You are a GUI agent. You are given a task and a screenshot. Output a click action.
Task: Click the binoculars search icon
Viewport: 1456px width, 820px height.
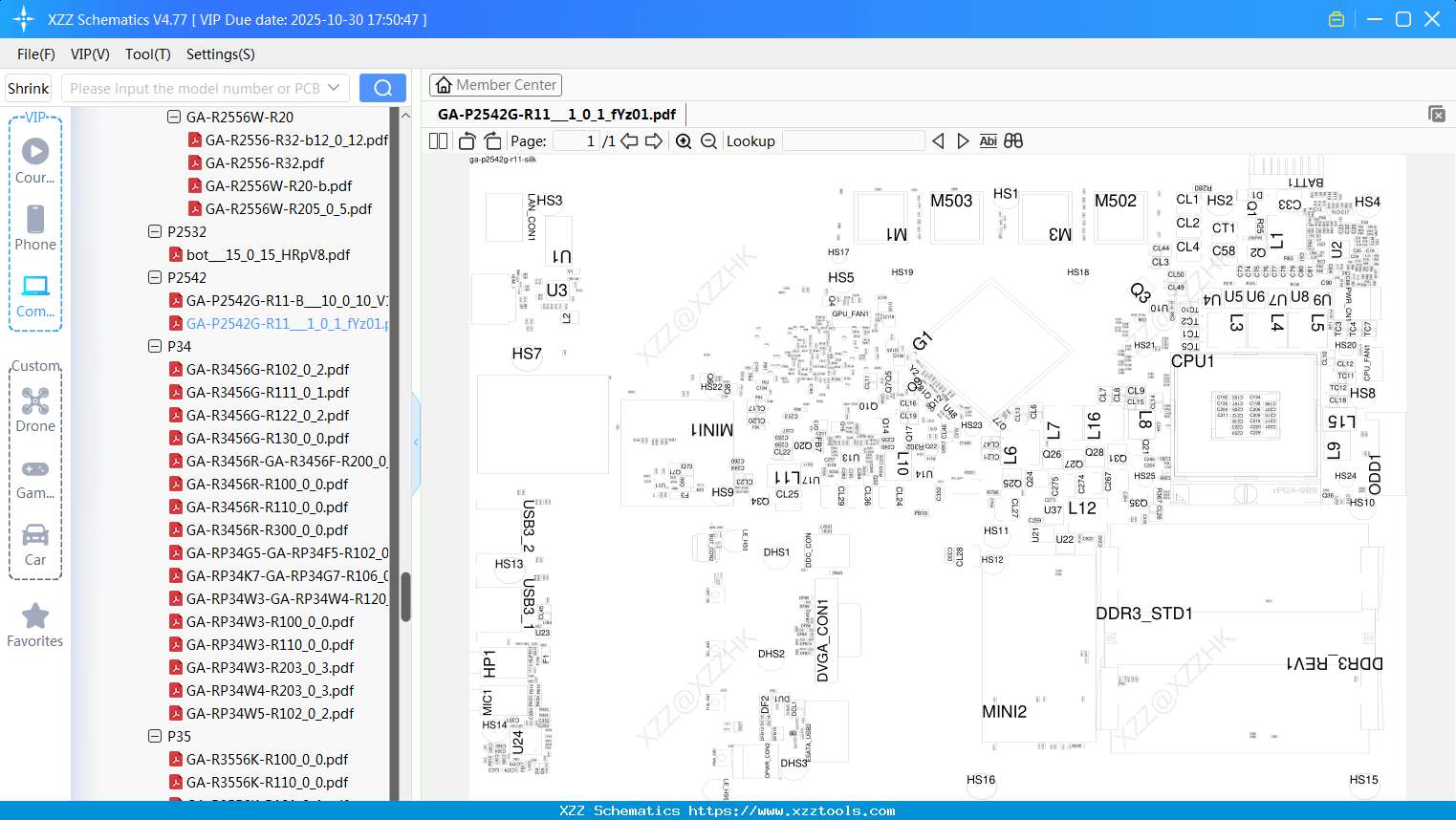1013,140
